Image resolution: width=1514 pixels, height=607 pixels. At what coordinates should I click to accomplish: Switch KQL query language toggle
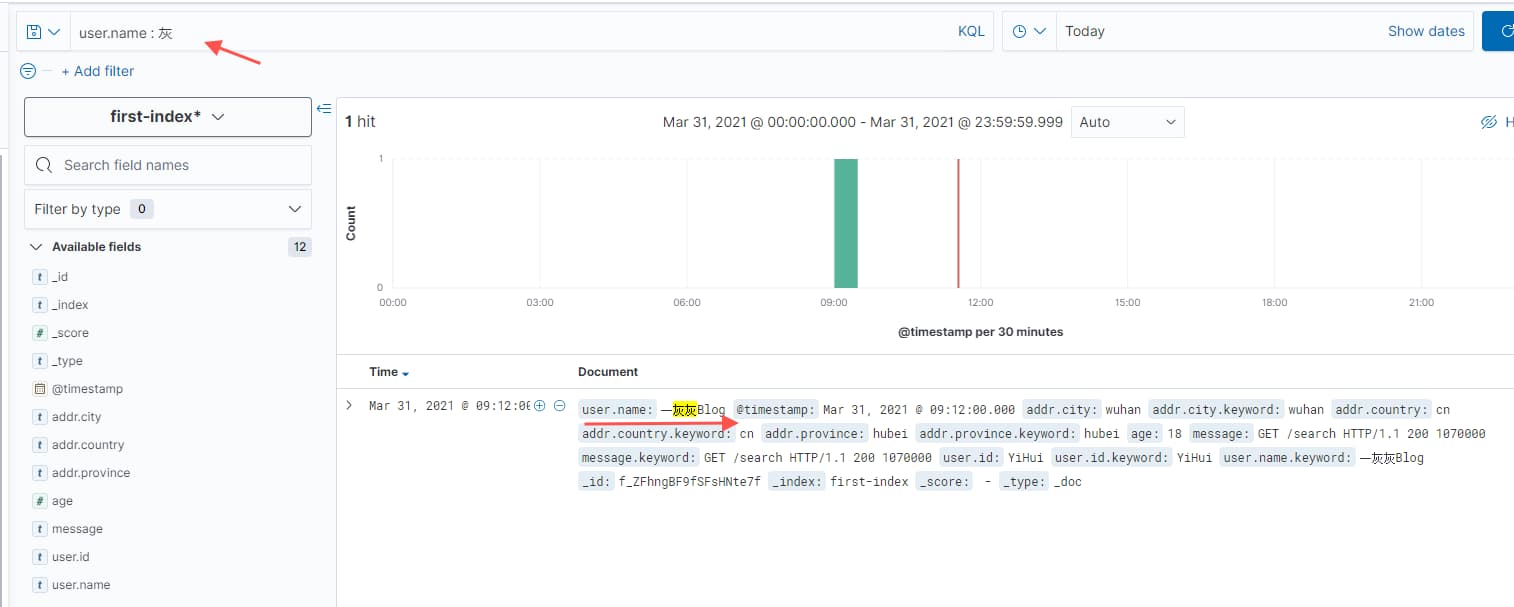[970, 32]
